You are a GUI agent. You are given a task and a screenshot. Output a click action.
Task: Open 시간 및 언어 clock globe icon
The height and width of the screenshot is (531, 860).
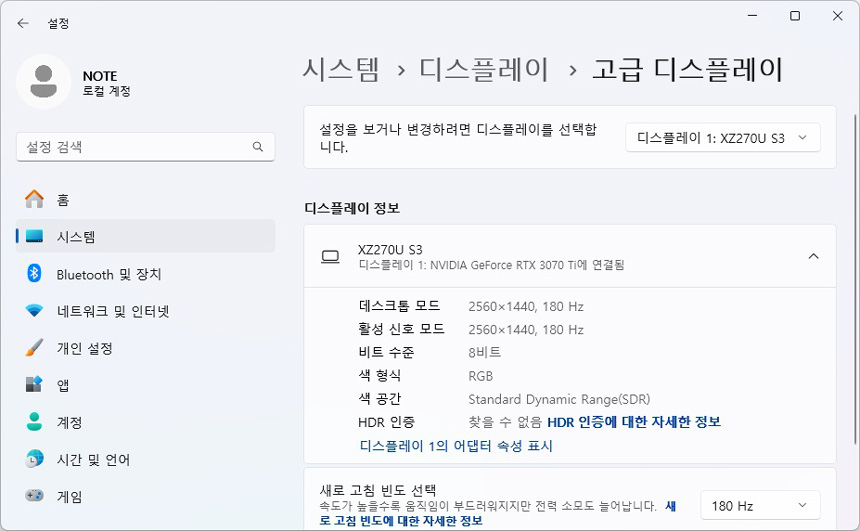click(x=34, y=459)
